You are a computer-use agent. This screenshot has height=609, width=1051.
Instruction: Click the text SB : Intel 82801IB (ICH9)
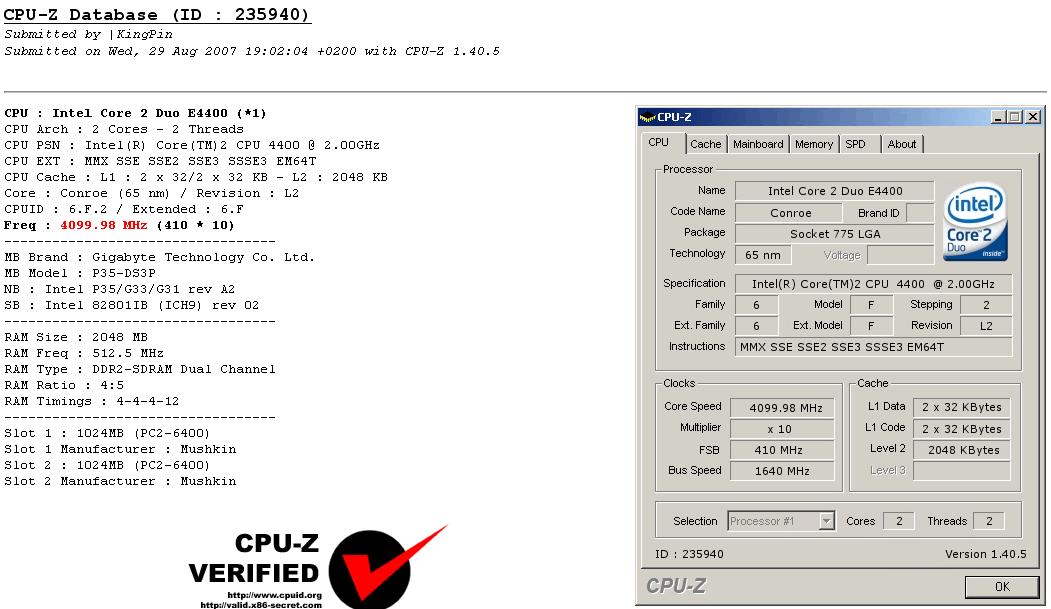tap(131, 306)
